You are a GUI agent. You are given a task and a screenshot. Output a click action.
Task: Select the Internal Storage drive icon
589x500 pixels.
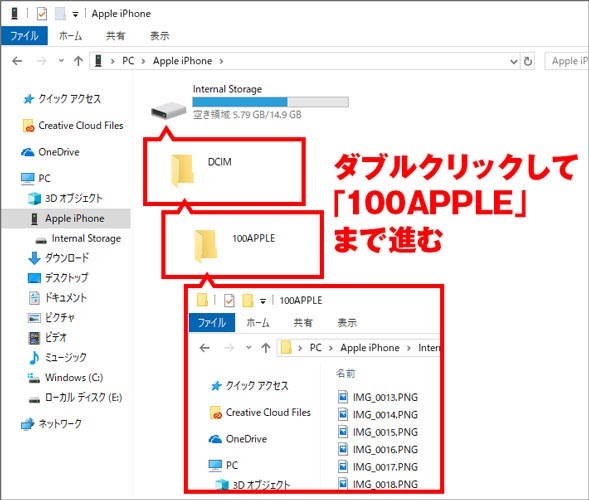coord(169,110)
